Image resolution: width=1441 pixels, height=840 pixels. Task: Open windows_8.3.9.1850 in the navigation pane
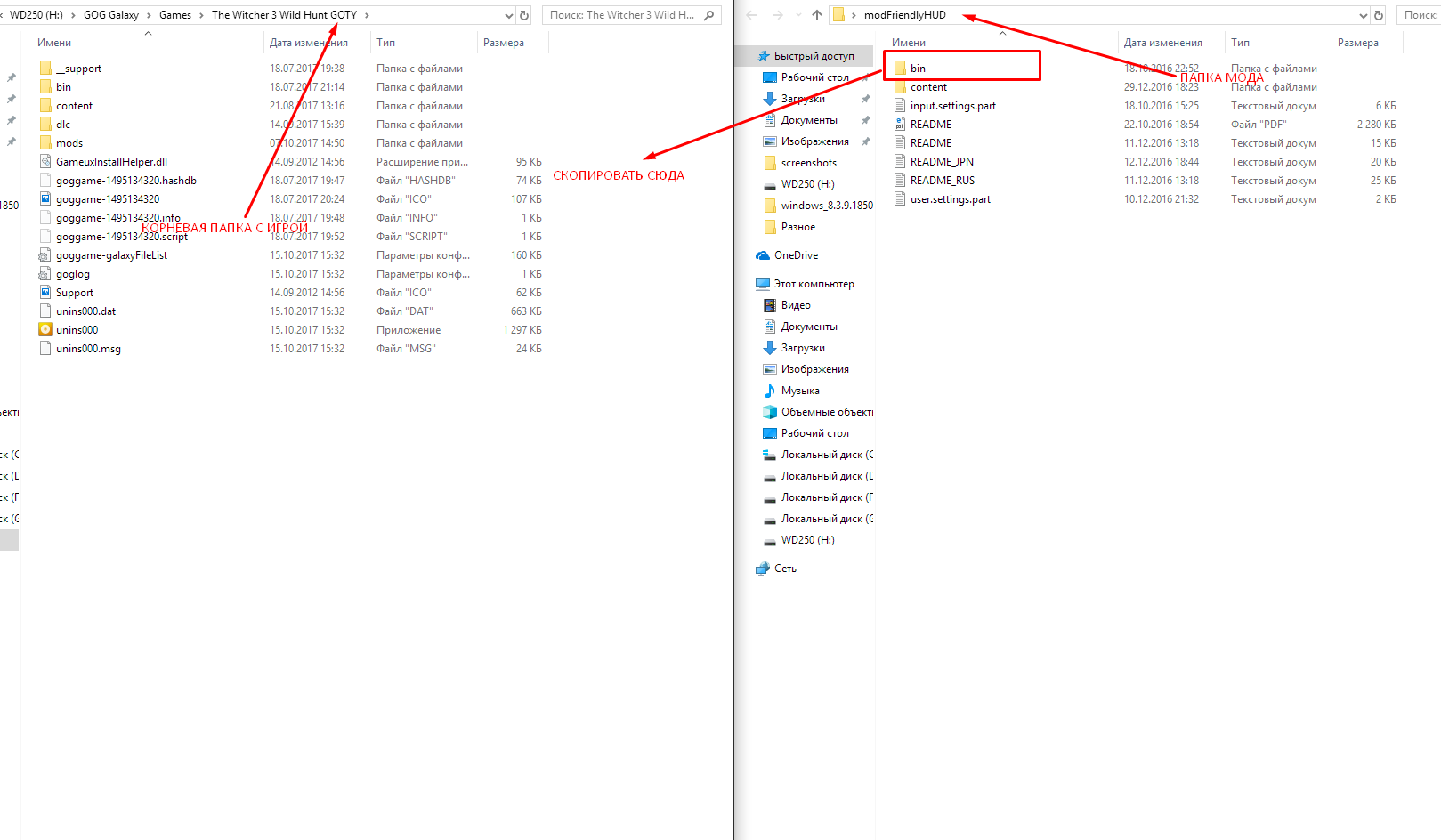click(827, 206)
